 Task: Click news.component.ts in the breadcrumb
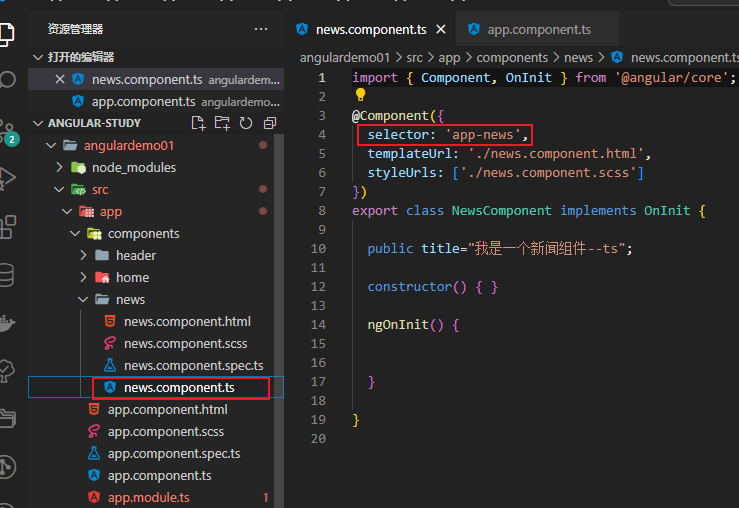pos(683,57)
